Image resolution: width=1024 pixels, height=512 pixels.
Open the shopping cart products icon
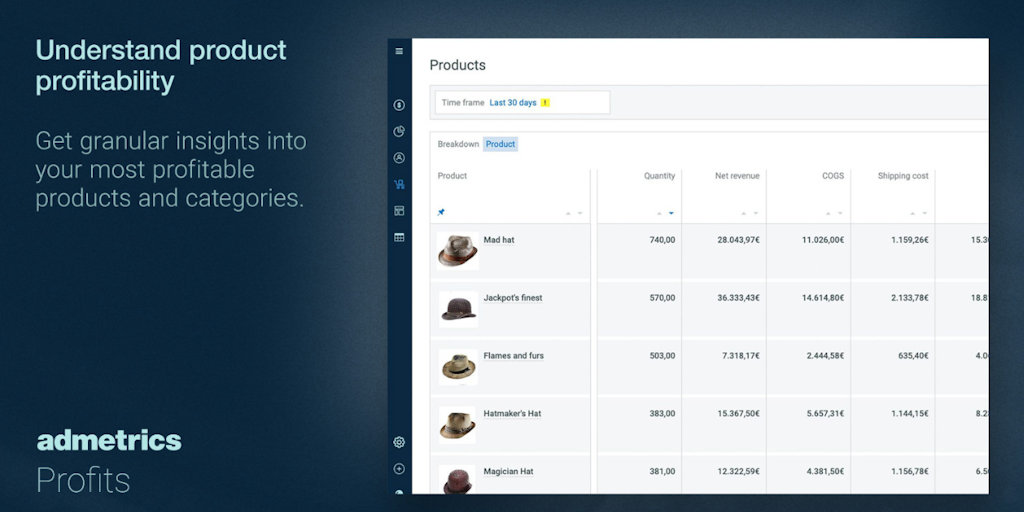coord(399,184)
